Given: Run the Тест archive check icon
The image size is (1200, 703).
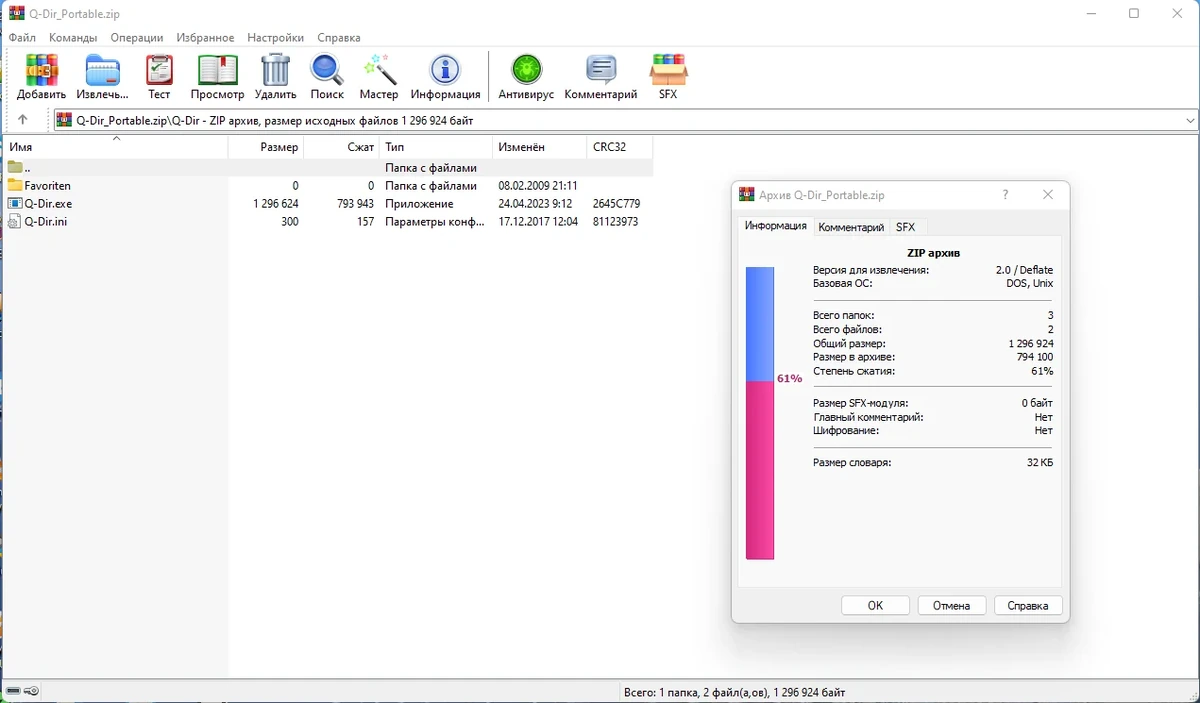Looking at the screenshot, I should click(x=159, y=70).
